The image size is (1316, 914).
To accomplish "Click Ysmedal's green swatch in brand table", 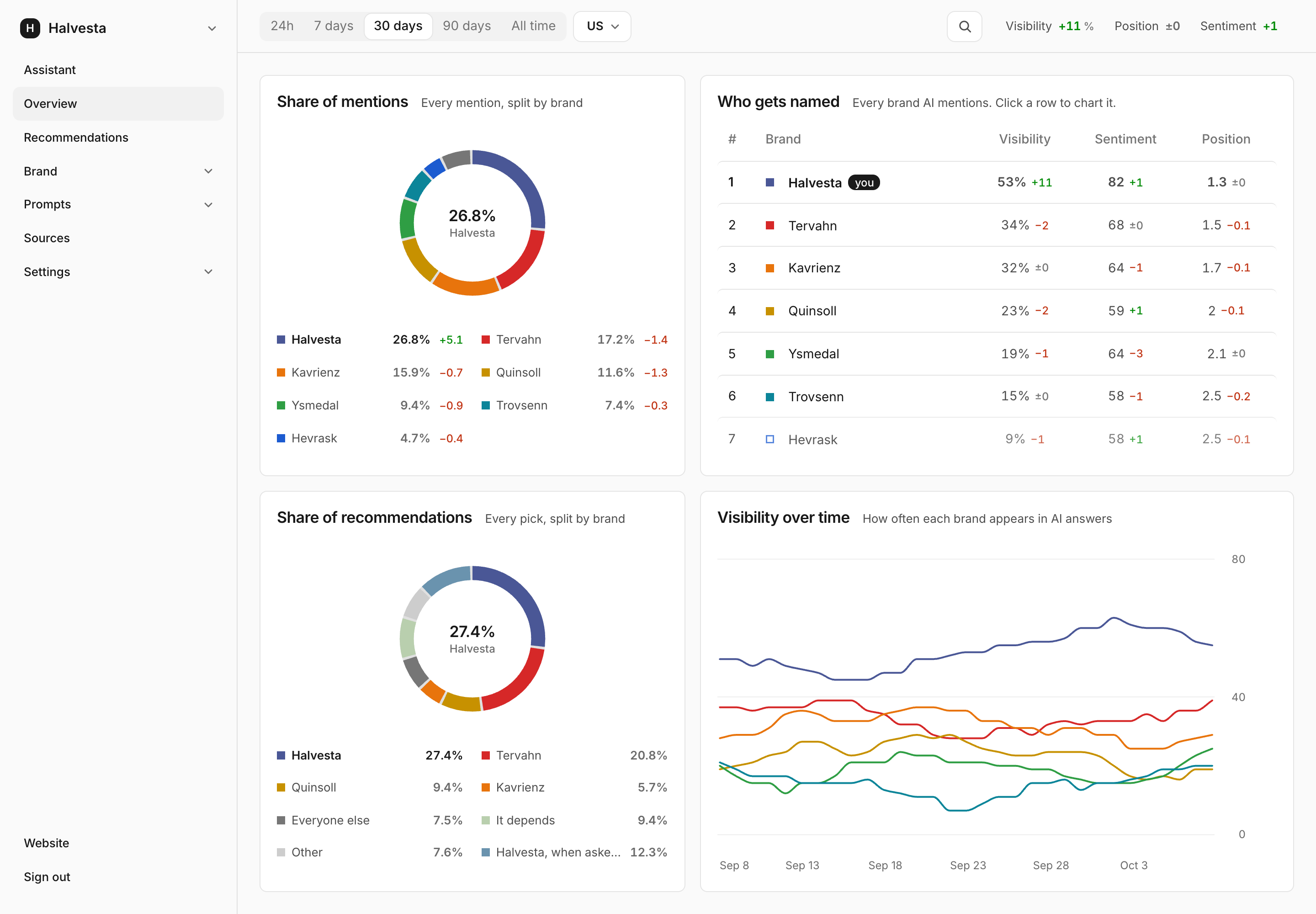I will tap(769, 354).
